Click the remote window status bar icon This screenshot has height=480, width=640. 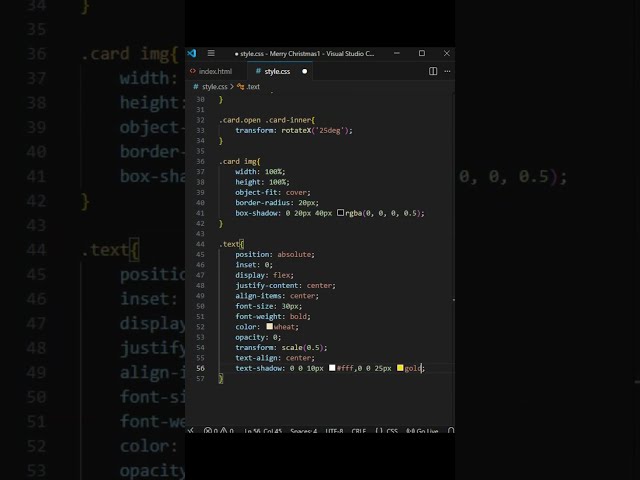tap(191, 431)
